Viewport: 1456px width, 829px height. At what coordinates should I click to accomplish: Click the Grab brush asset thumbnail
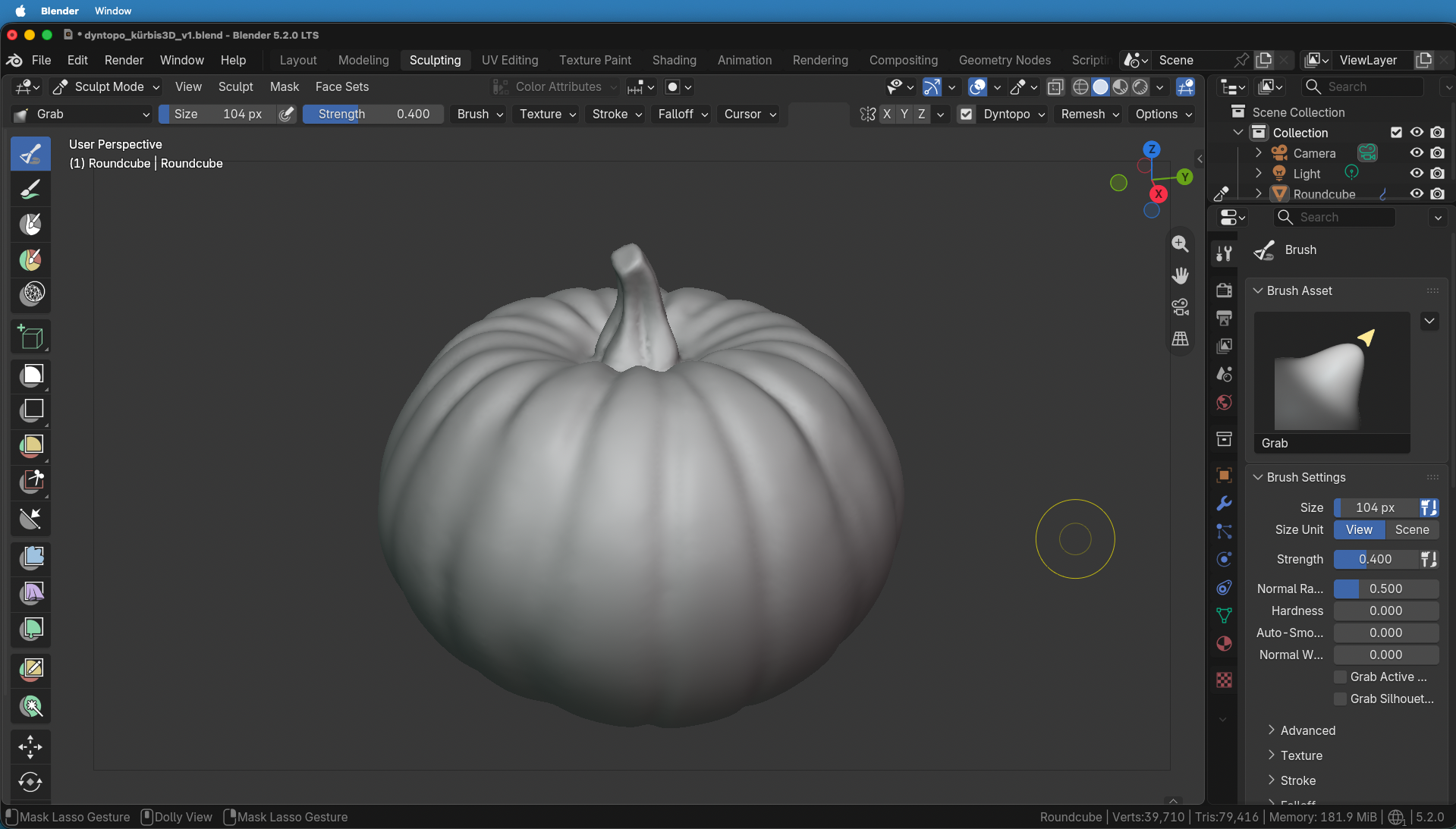click(1332, 382)
